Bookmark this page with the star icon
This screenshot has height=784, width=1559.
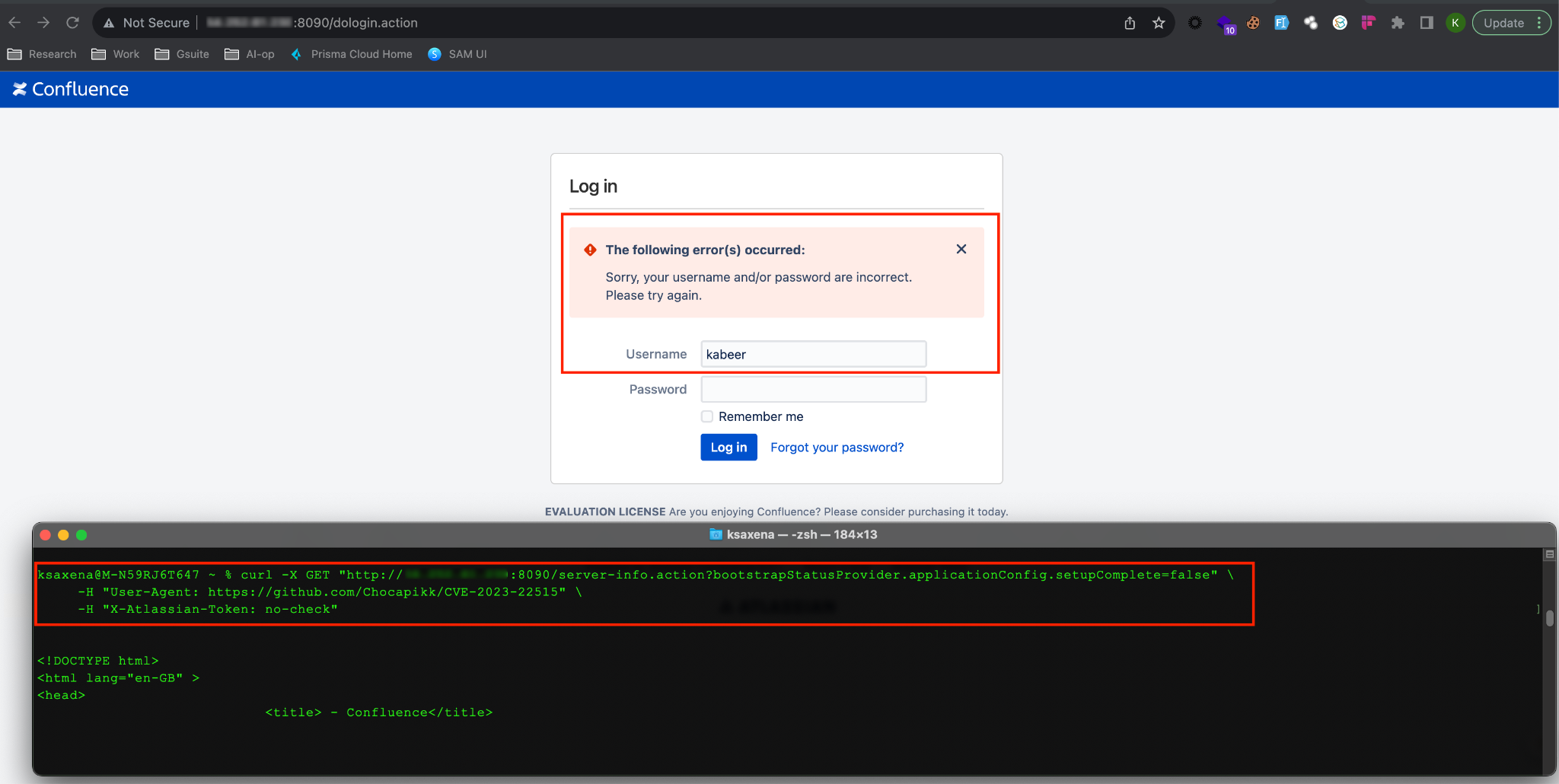coord(1159,23)
